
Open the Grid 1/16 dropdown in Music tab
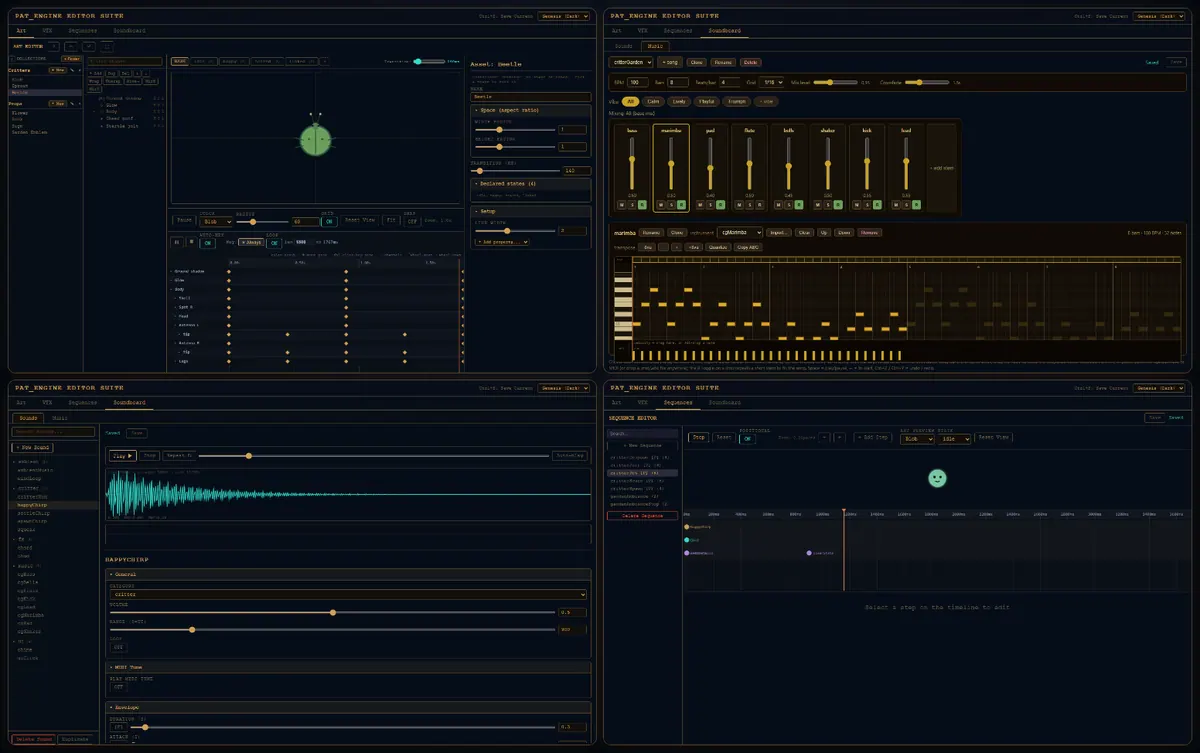pyautogui.click(x=772, y=82)
